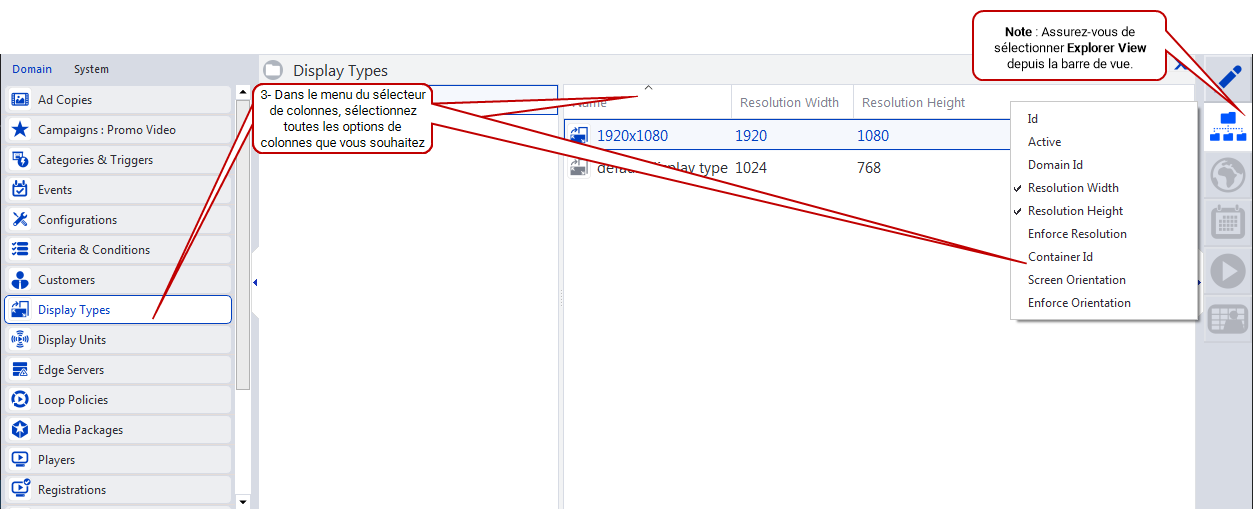
Task: Click the Campaigns star icon
Action: coord(19,130)
